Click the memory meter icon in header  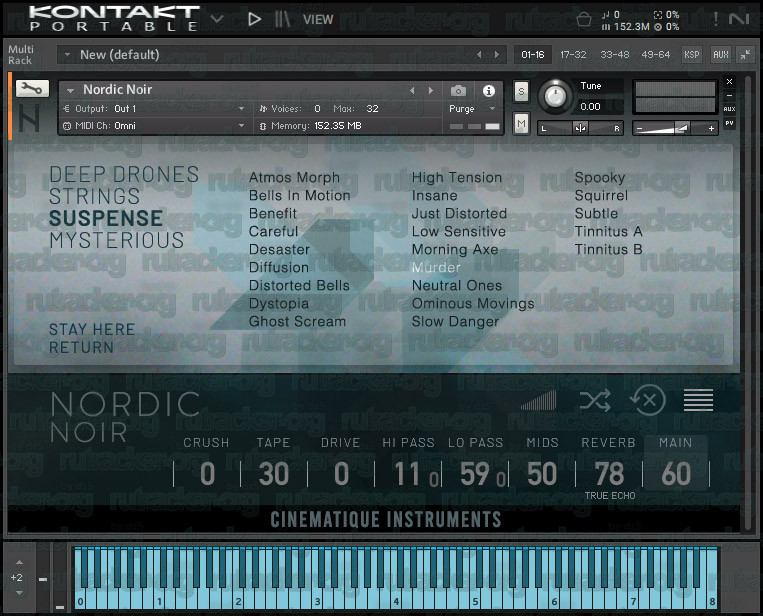pyautogui.click(x=605, y=27)
